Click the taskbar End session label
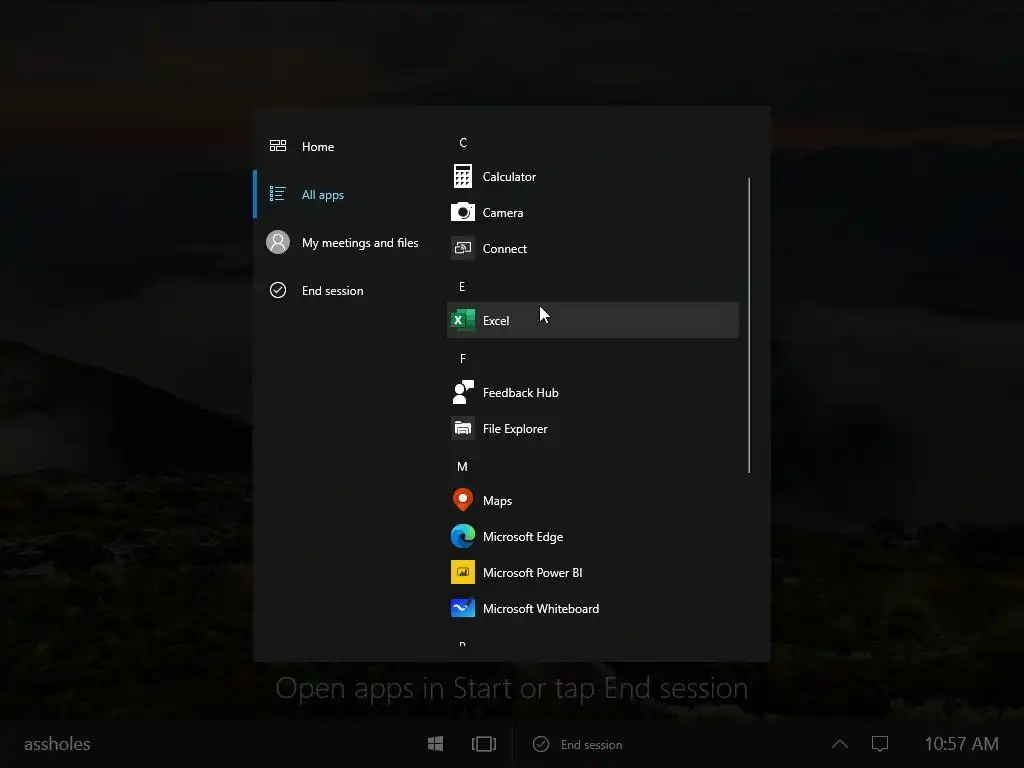The height and width of the screenshot is (768, 1024). 591,744
